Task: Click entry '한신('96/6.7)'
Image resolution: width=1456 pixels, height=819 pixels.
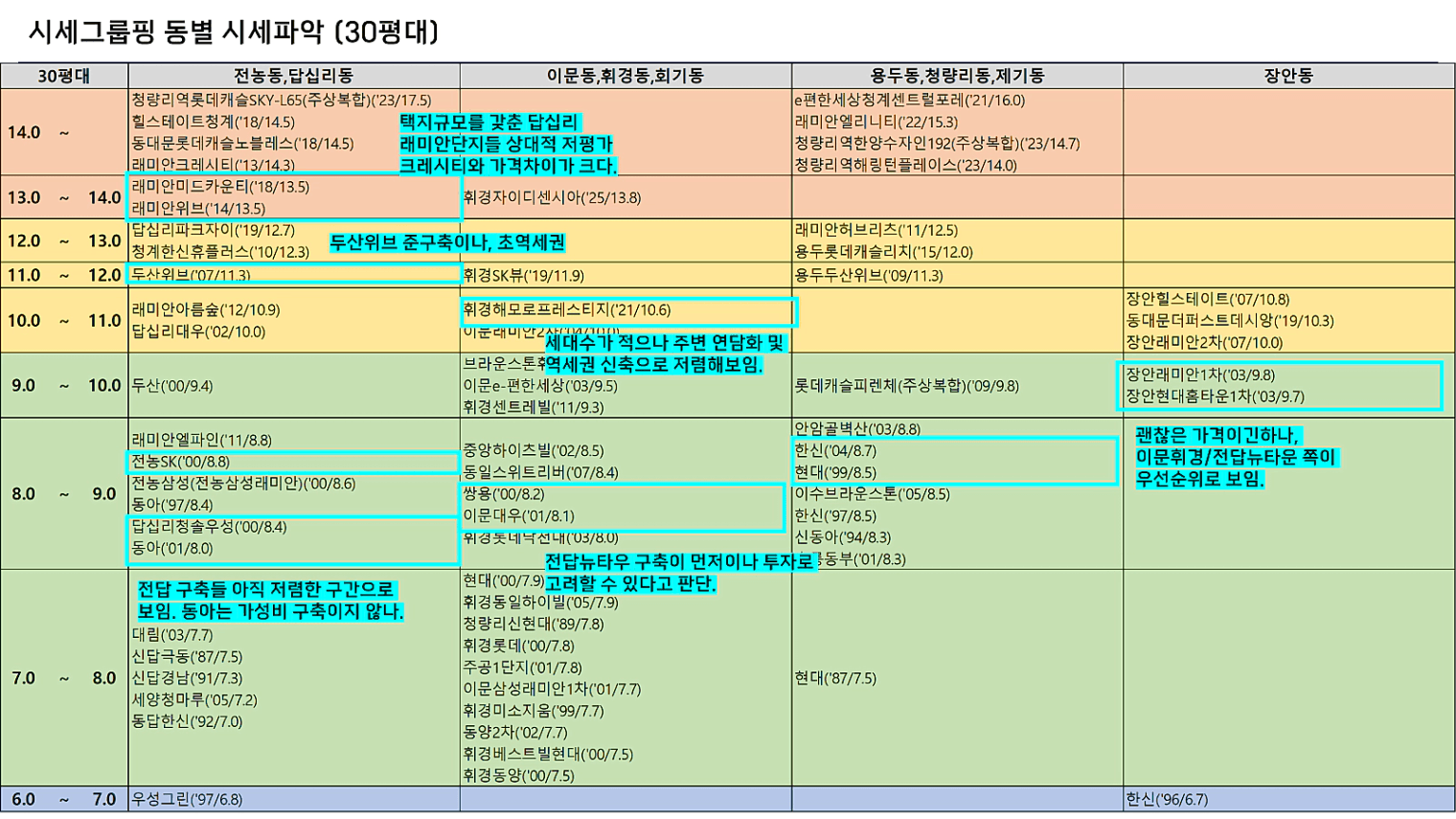Action: pos(1167,799)
